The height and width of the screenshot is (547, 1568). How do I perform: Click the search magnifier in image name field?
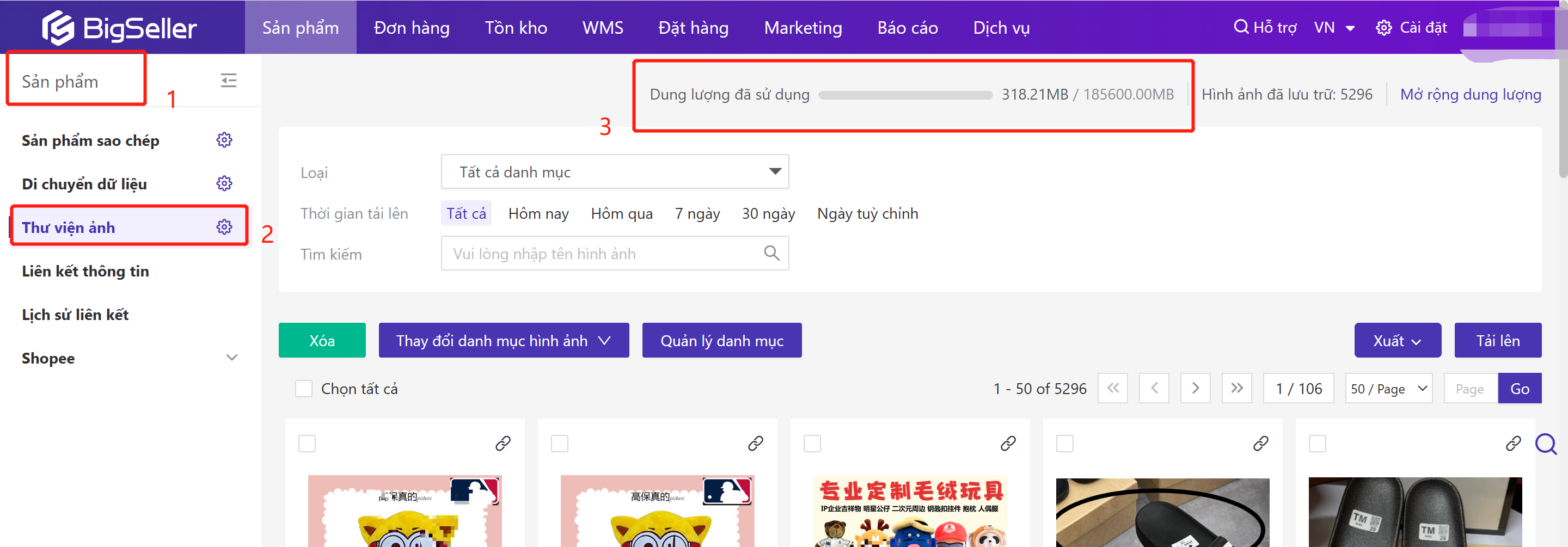[771, 253]
